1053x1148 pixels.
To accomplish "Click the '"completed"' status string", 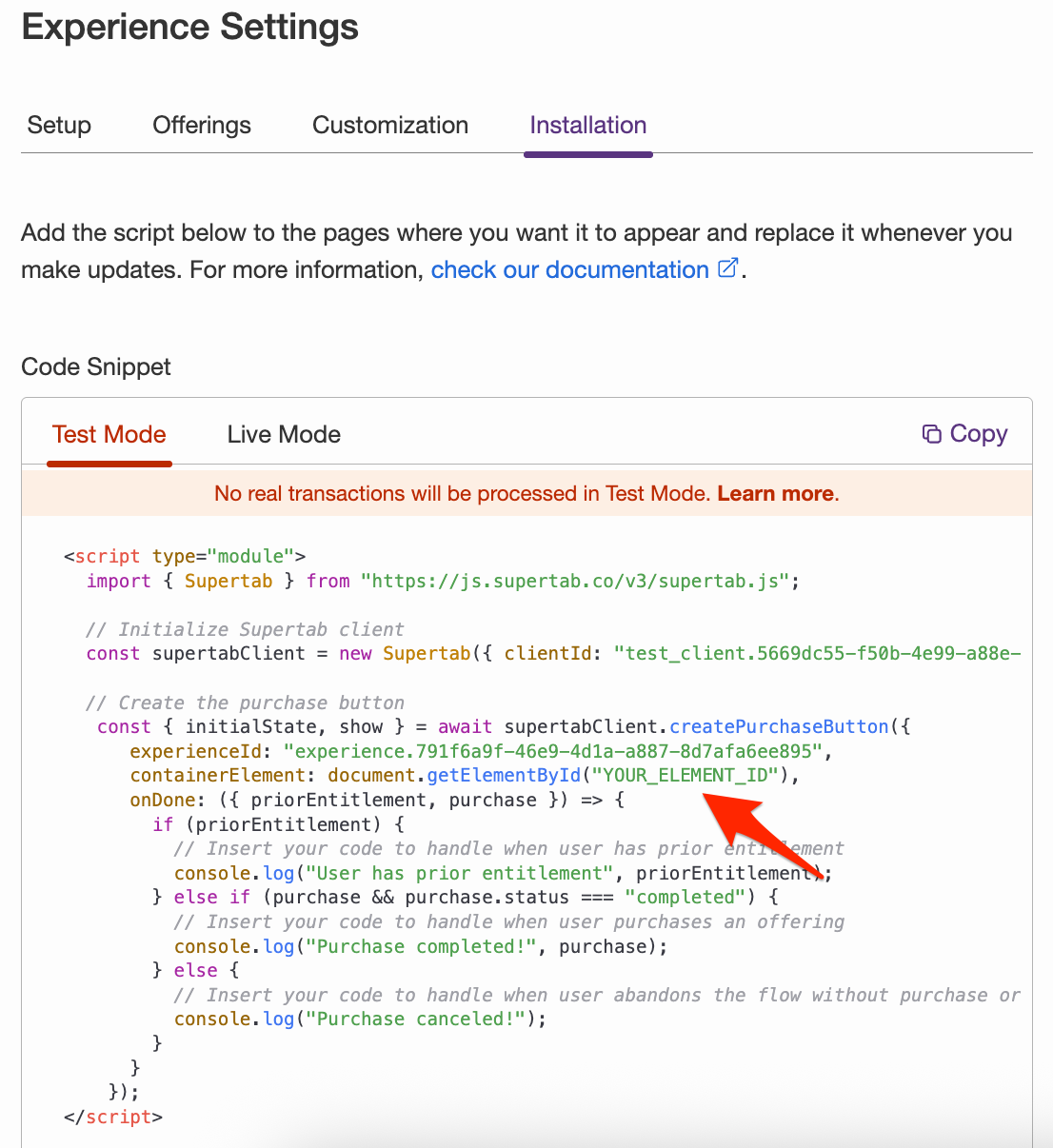I will tap(685, 897).
